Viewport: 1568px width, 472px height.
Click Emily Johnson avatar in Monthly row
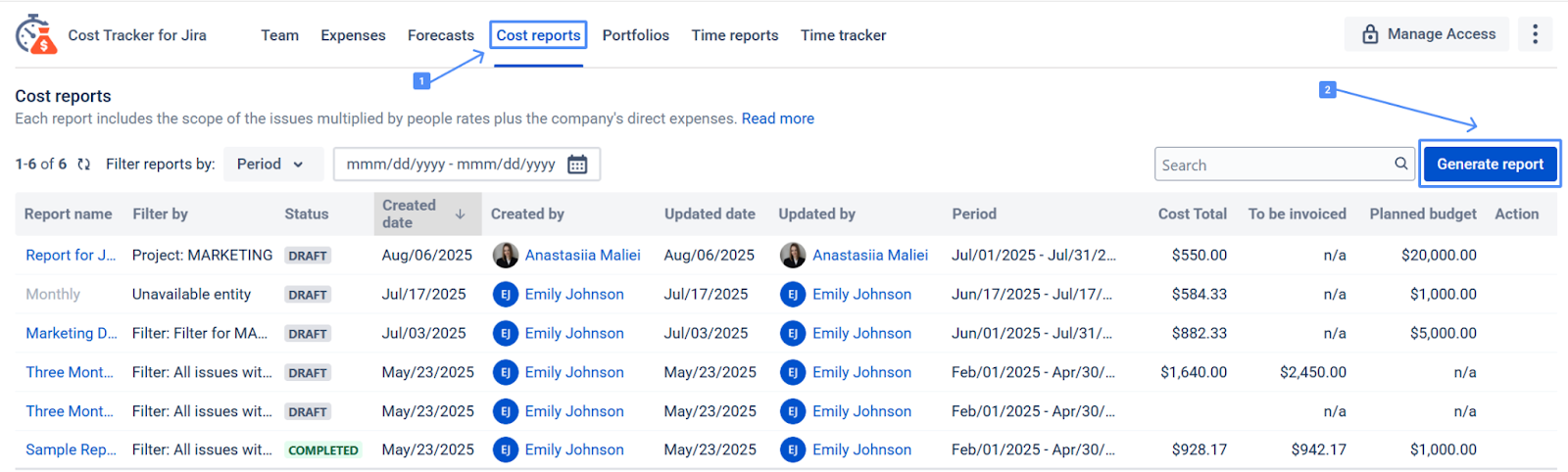click(x=506, y=295)
